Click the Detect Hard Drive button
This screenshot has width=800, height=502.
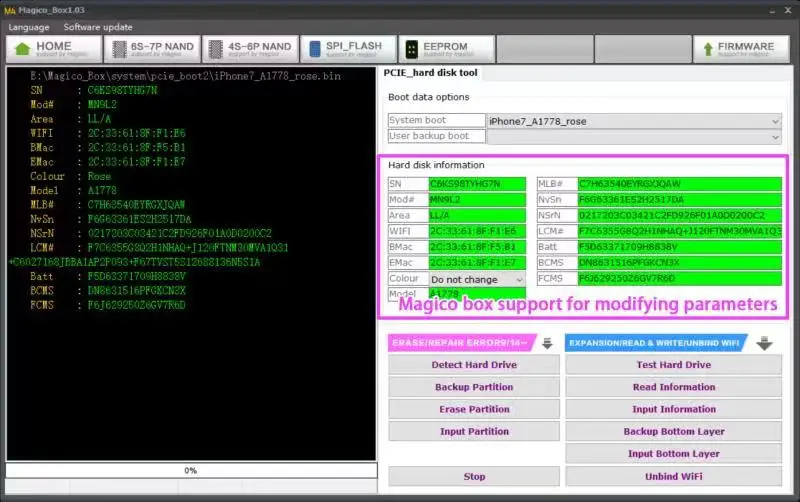474,365
